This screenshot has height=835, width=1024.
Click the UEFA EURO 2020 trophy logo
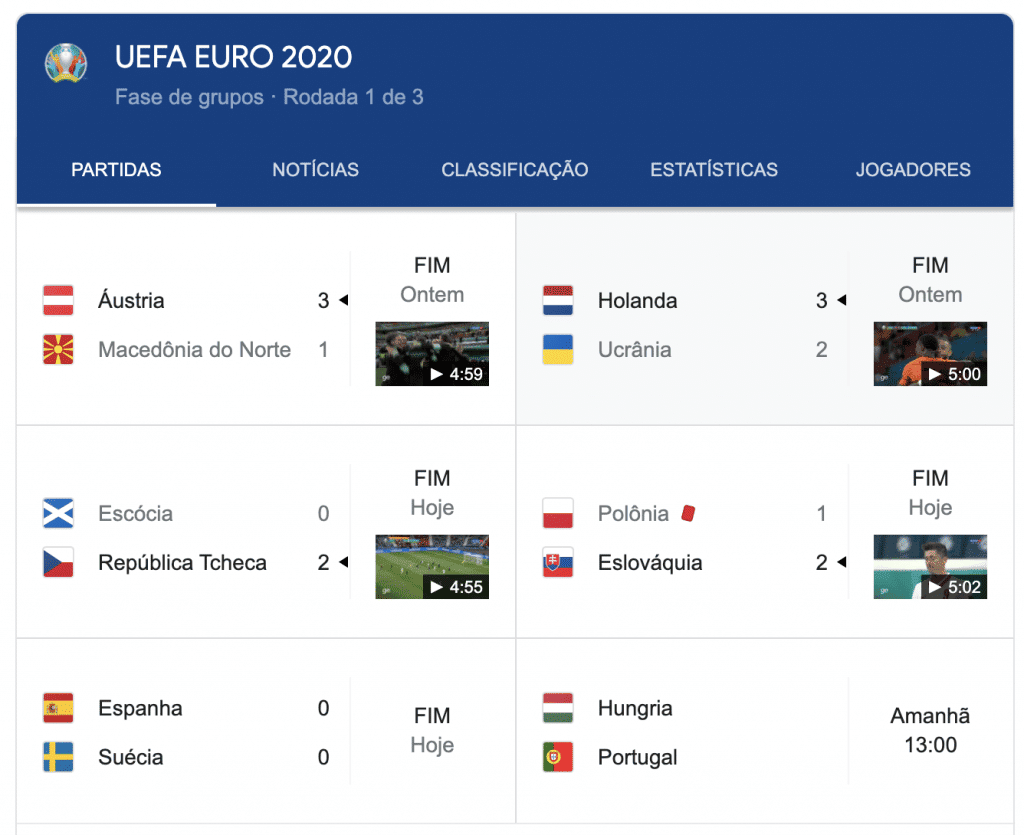(x=66, y=63)
